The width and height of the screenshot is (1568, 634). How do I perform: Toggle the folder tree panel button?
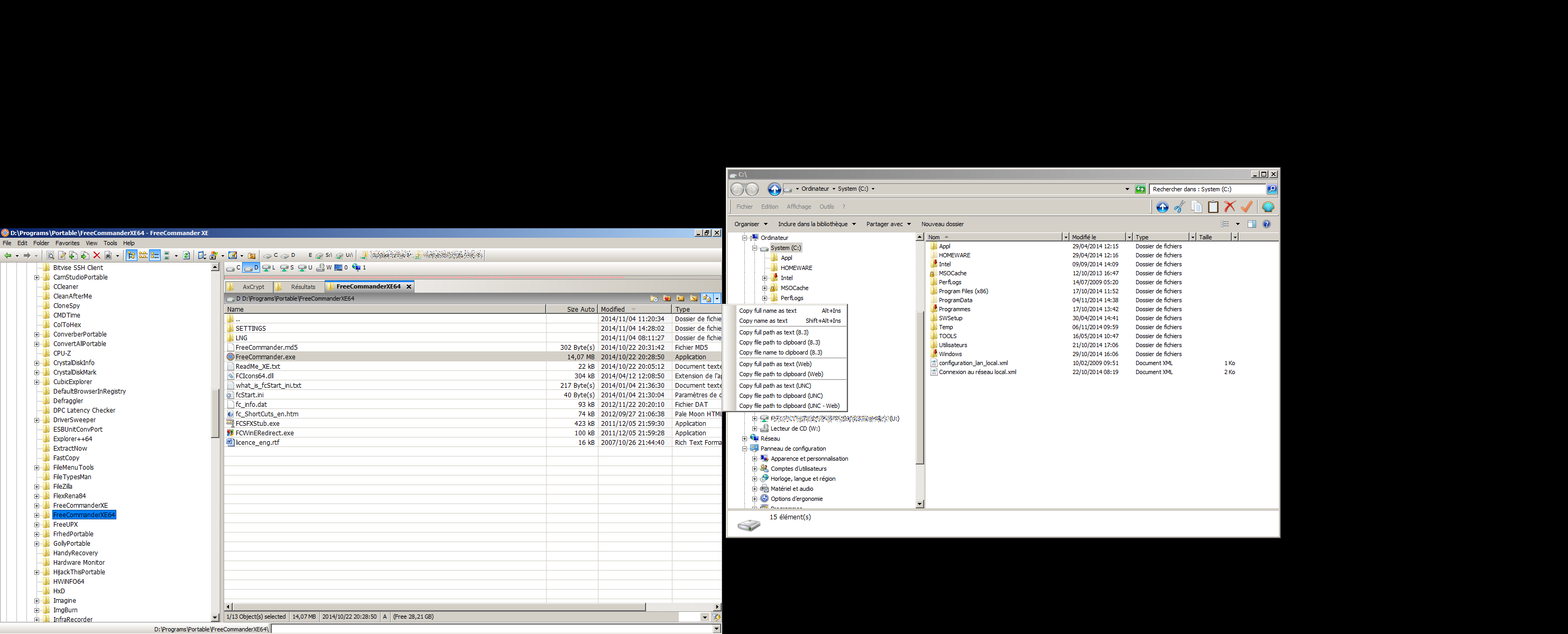[131, 256]
